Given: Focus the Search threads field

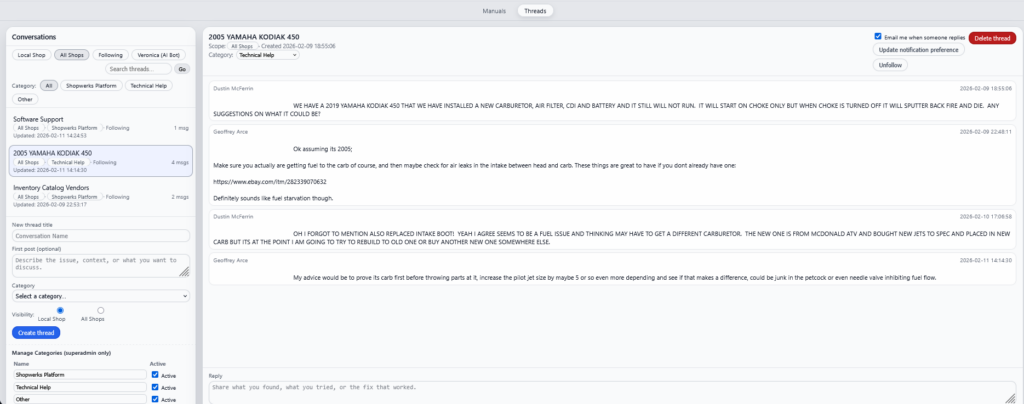Looking at the screenshot, I should [x=138, y=69].
